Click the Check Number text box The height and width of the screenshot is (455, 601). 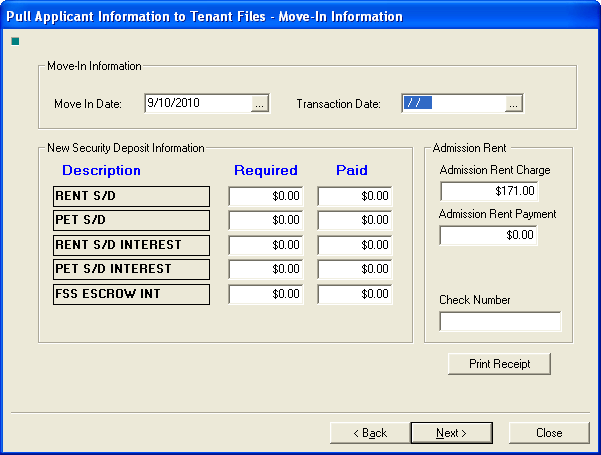tap(500, 322)
